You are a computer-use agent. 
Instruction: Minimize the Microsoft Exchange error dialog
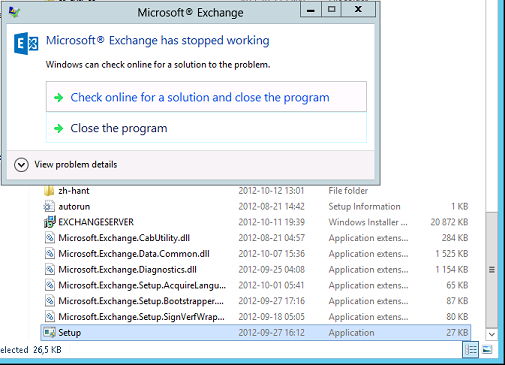[311, 10]
